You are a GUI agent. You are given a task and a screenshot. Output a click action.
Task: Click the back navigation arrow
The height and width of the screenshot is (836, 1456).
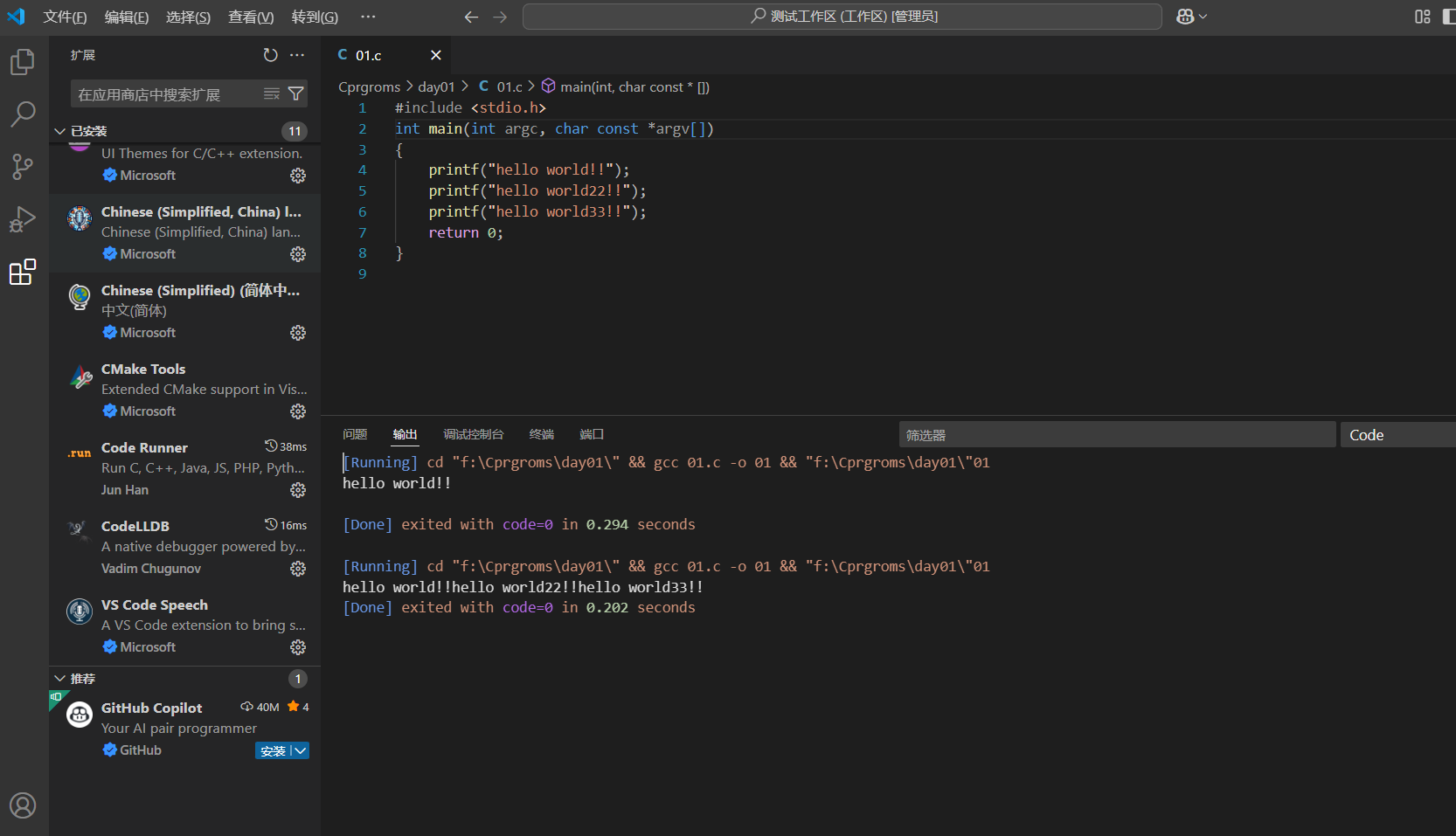(x=471, y=16)
